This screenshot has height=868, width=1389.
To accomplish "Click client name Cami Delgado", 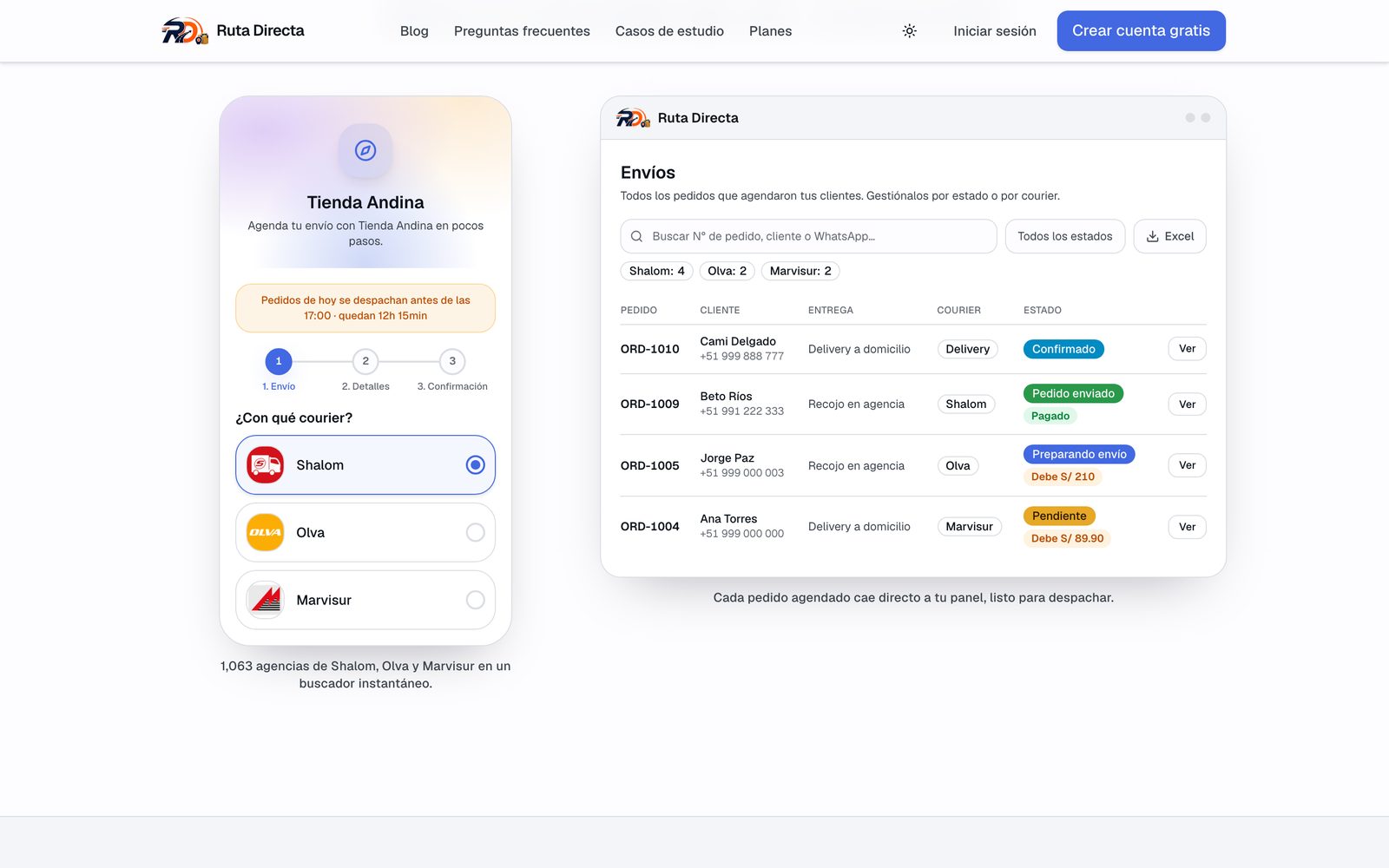I will click(738, 341).
